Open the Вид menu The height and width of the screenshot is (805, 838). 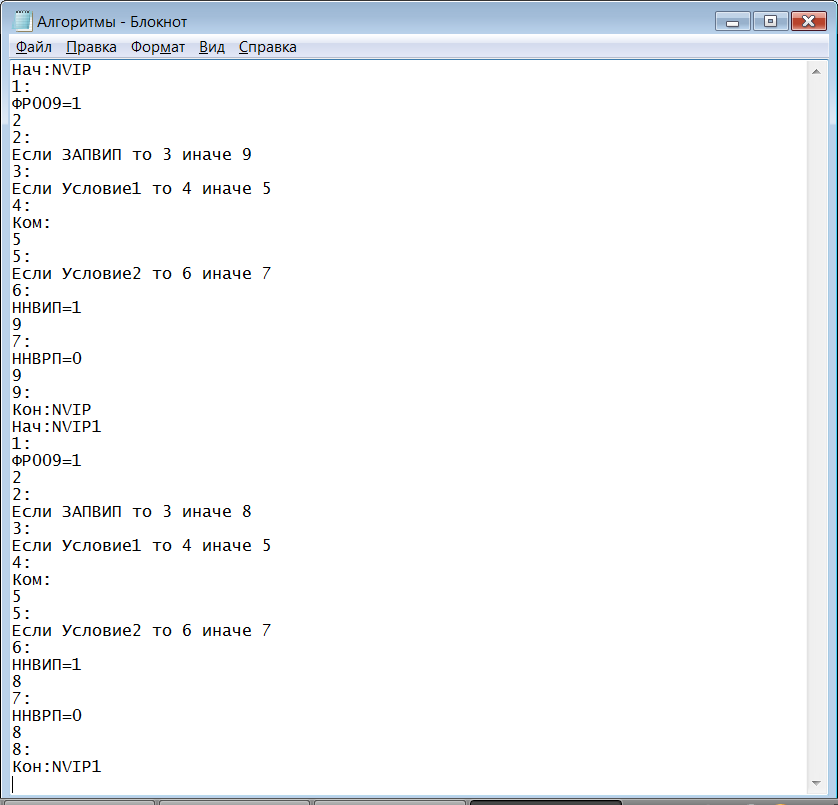(212, 47)
